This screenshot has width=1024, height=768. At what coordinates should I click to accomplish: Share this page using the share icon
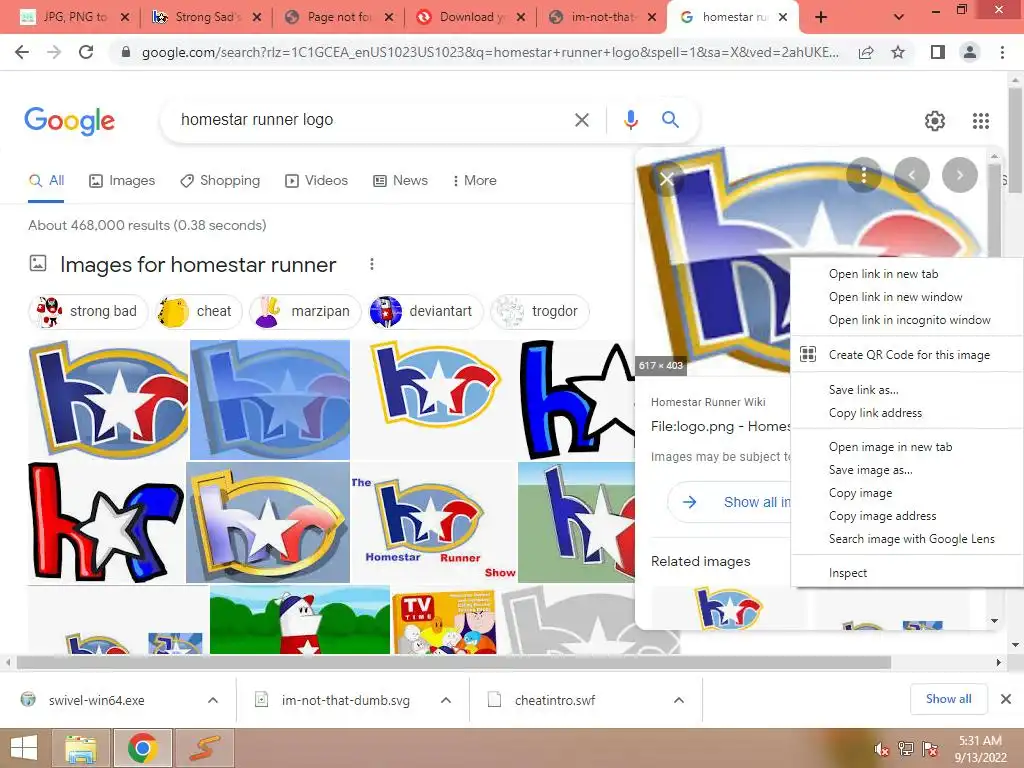tap(866, 52)
